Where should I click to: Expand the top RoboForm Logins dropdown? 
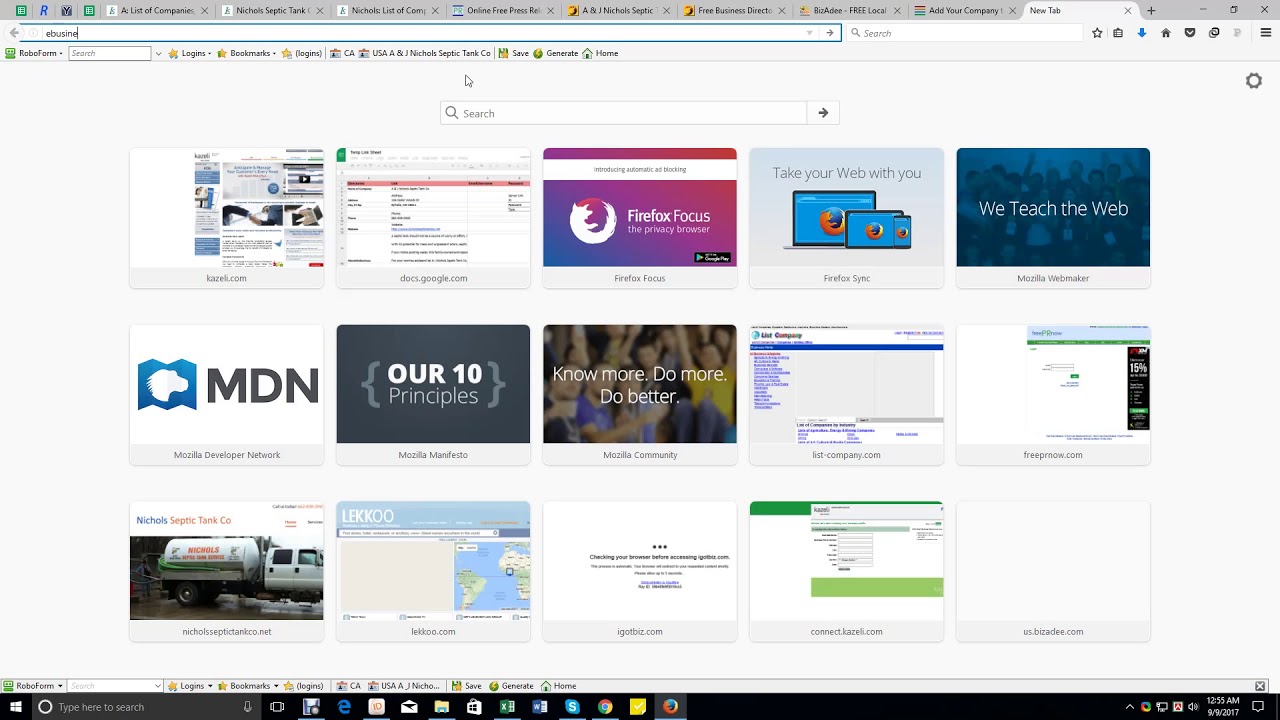pyautogui.click(x=210, y=53)
